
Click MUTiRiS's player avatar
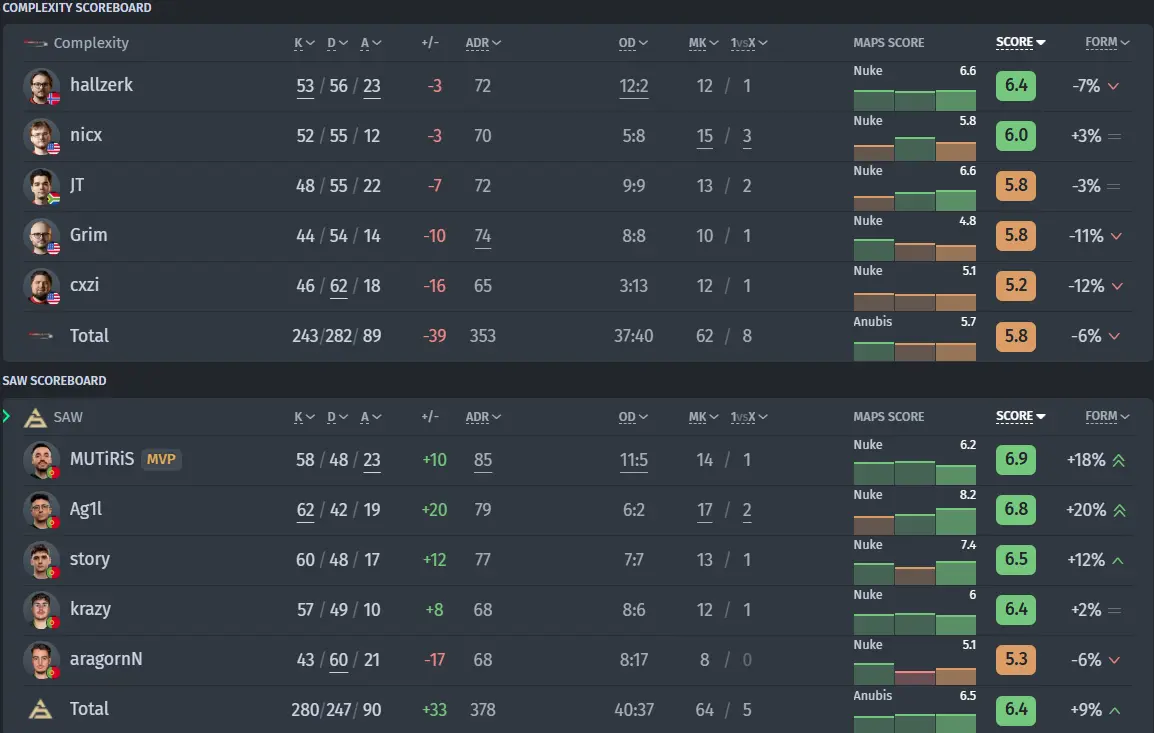point(40,460)
